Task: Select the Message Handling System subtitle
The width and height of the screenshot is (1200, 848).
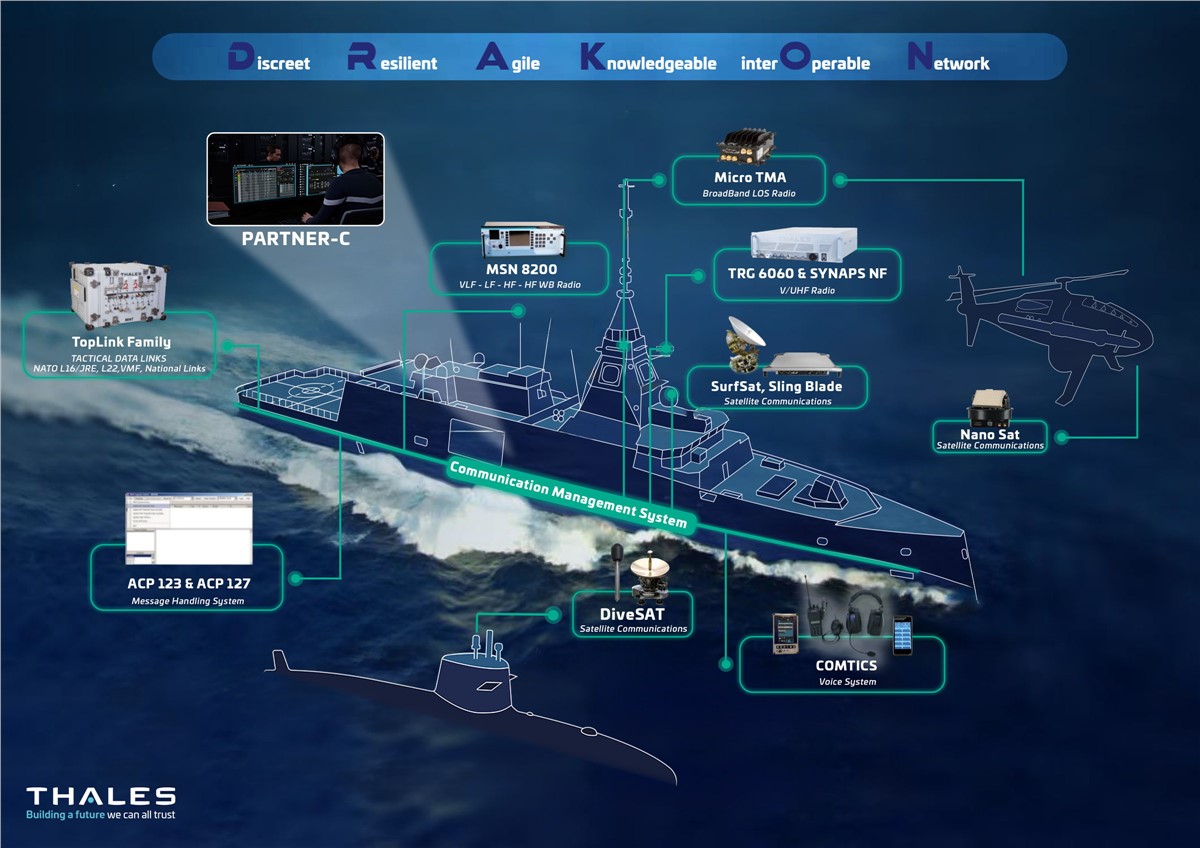Action: pyautogui.click(x=188, y=601)
